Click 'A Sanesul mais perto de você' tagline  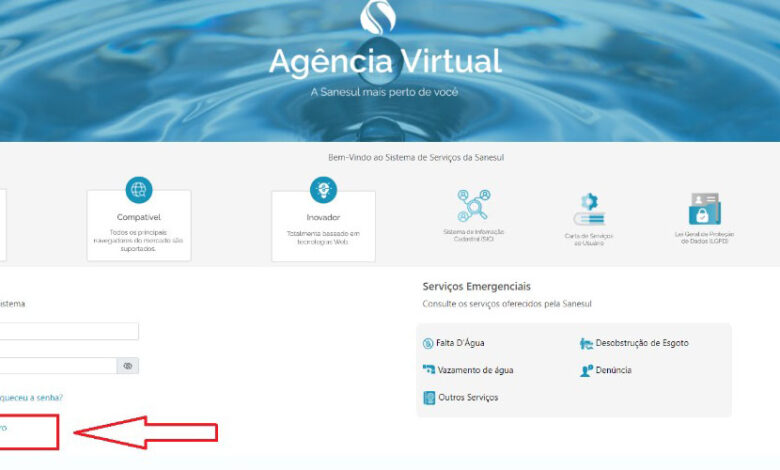(384, 92)
